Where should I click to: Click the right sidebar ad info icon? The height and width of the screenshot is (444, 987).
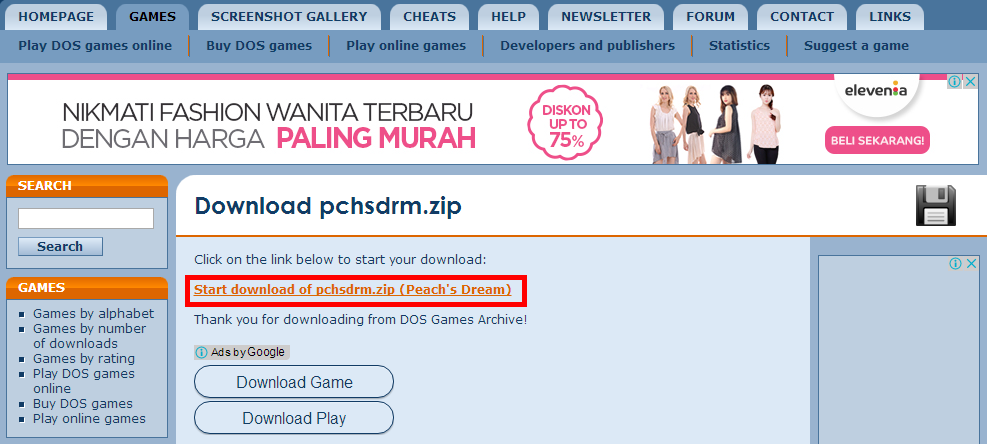tap(955, 263)
